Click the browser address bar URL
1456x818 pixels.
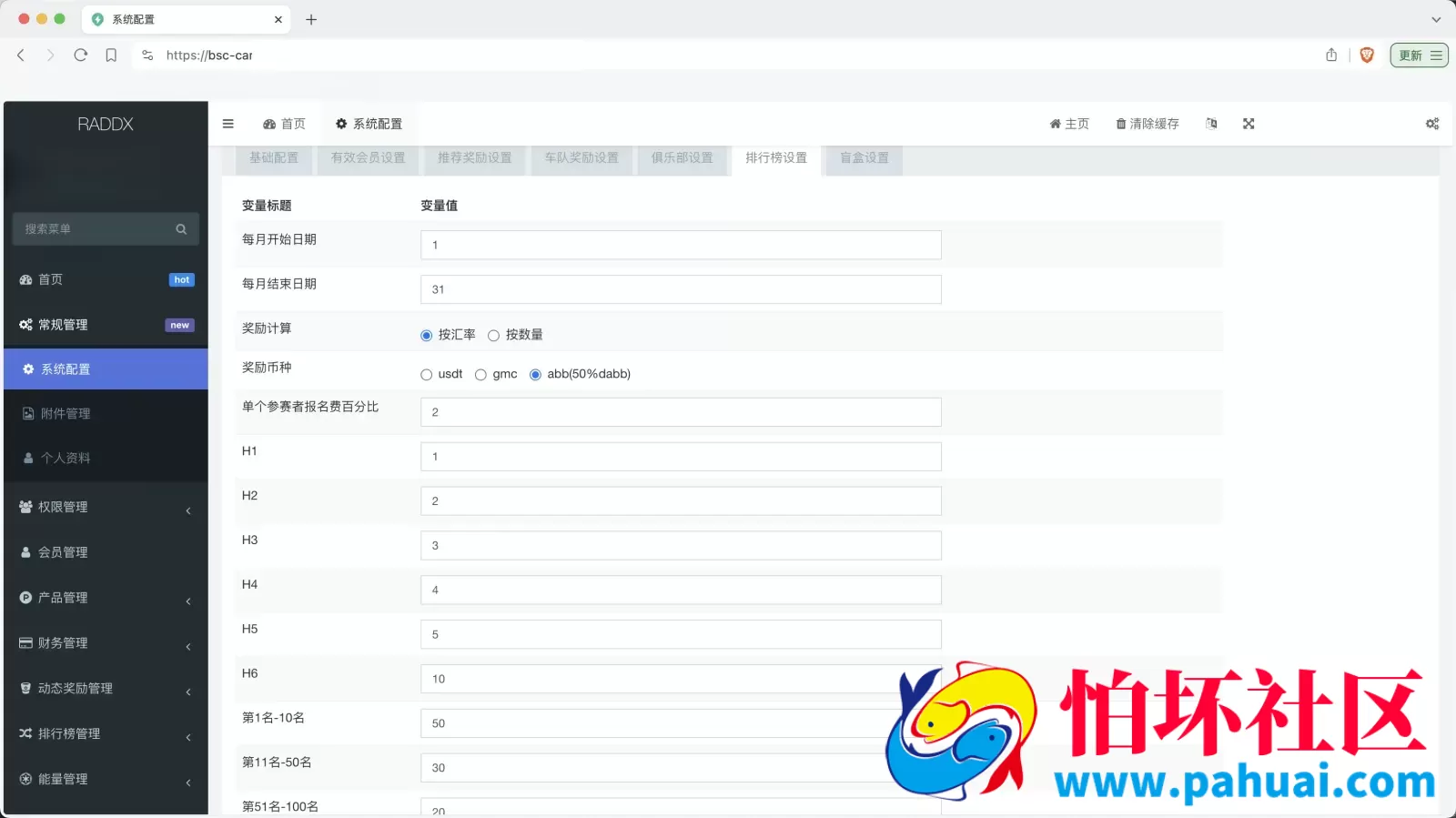[x=209, y=56]
